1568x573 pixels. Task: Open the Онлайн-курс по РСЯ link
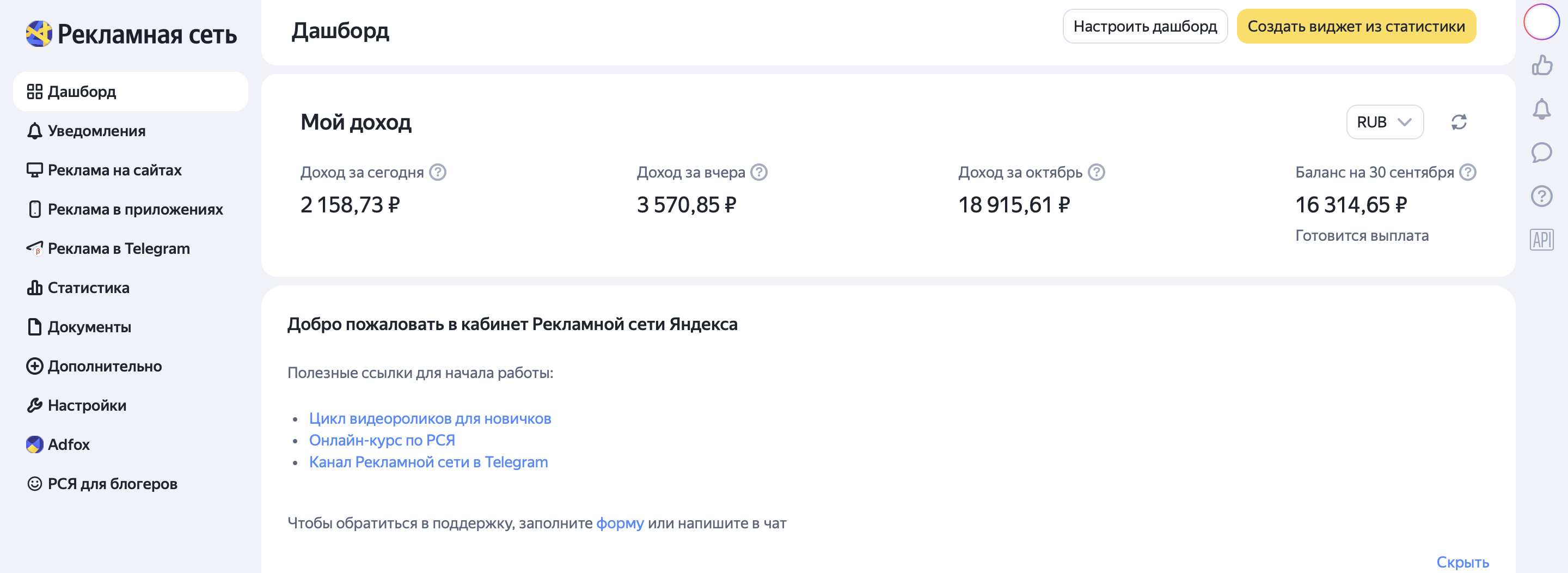[x=382, y=440]
